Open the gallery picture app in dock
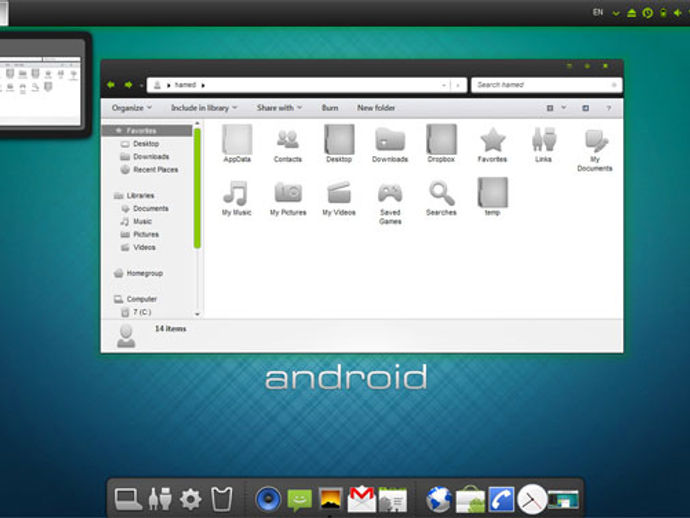 [330, 500]
